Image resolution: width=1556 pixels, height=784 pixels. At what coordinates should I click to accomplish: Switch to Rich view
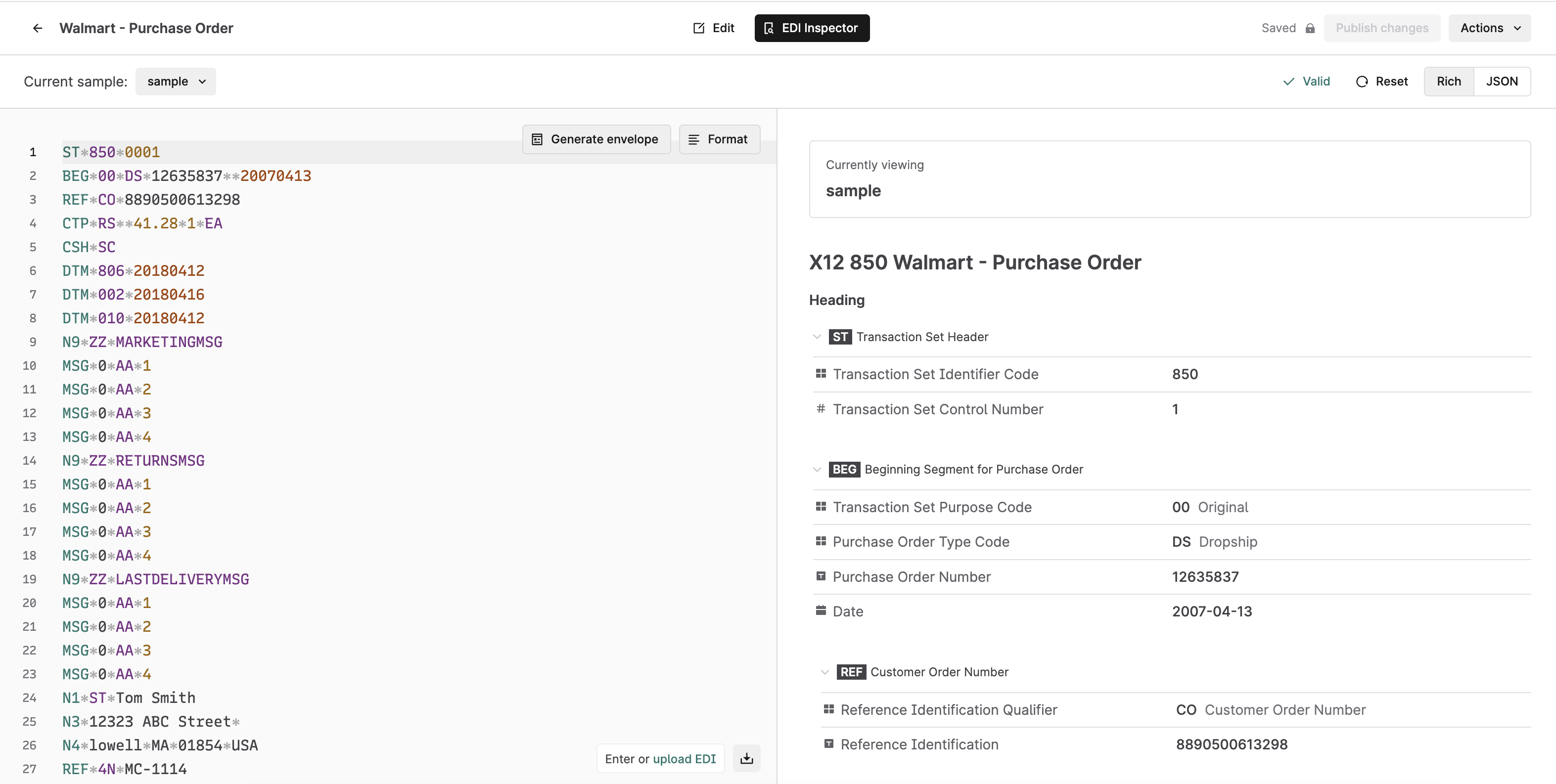[x=1449, y=82]
